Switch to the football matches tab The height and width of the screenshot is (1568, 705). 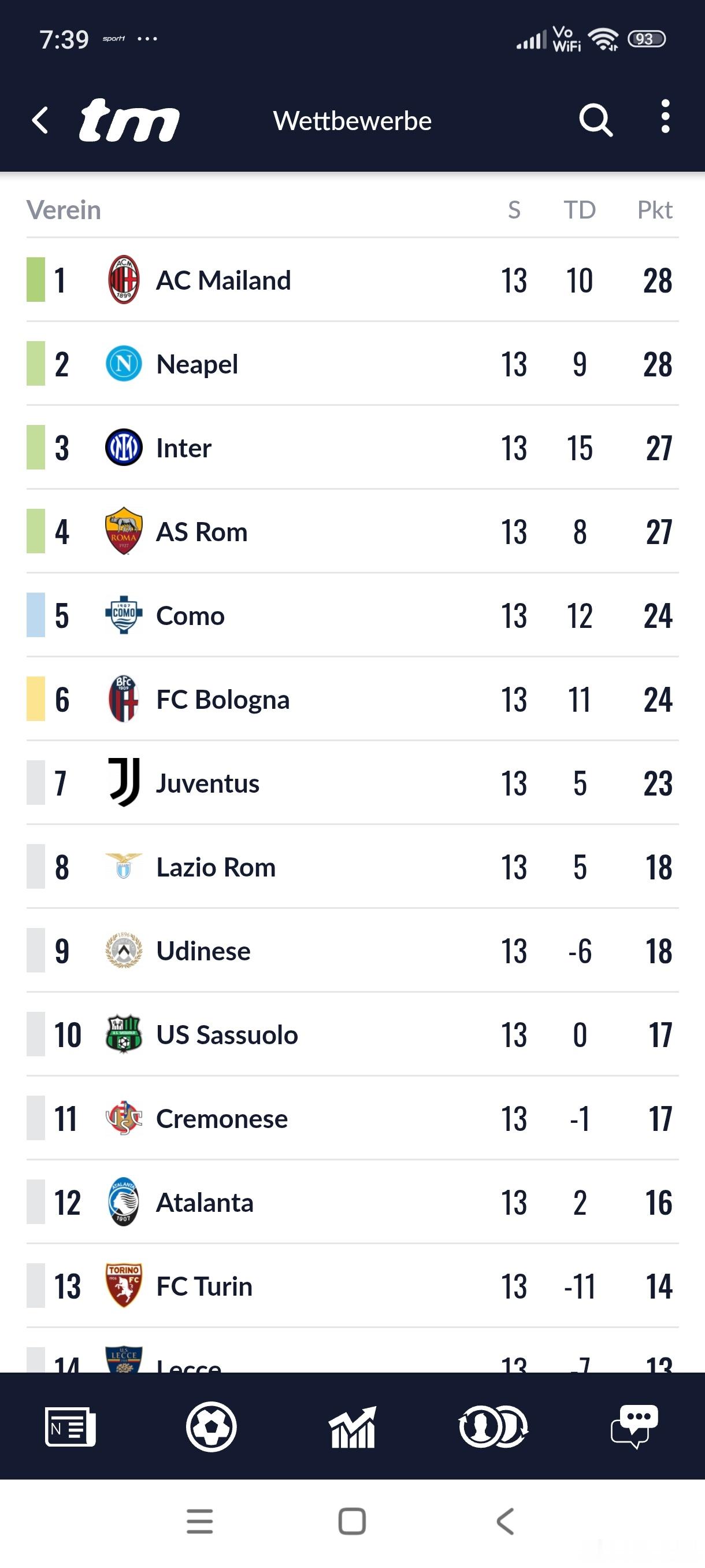[x=211, y=1426]
